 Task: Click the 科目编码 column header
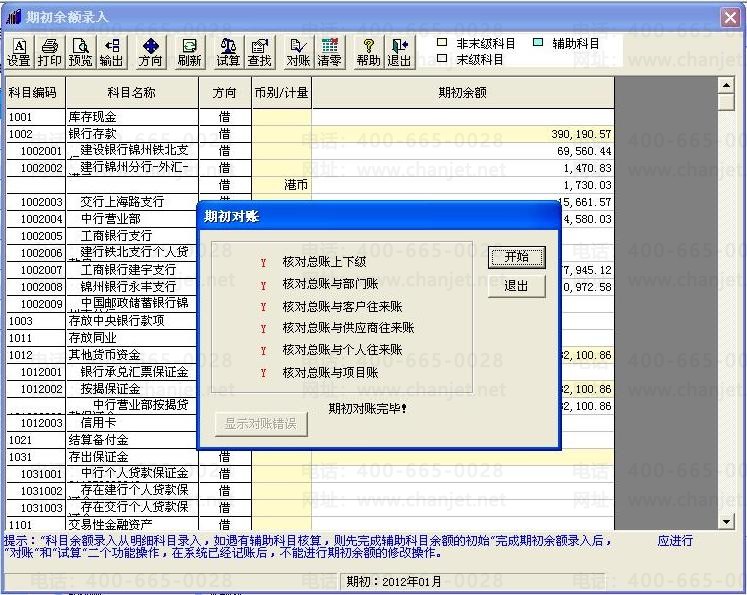point(36,92)
